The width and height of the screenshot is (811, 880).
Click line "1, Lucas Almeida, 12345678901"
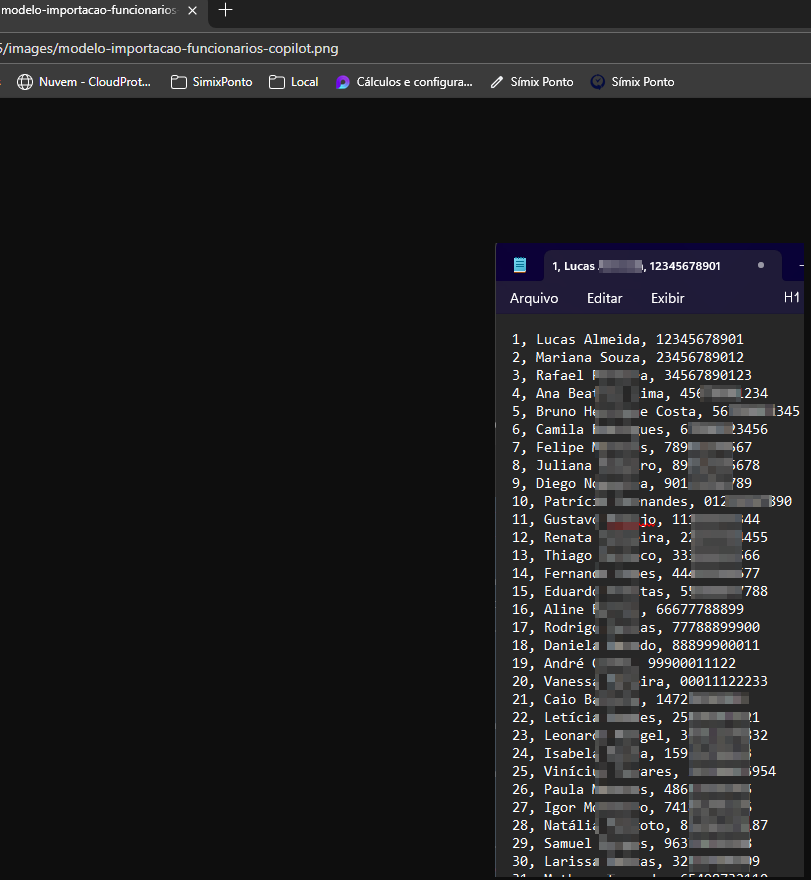click(627, 340)
